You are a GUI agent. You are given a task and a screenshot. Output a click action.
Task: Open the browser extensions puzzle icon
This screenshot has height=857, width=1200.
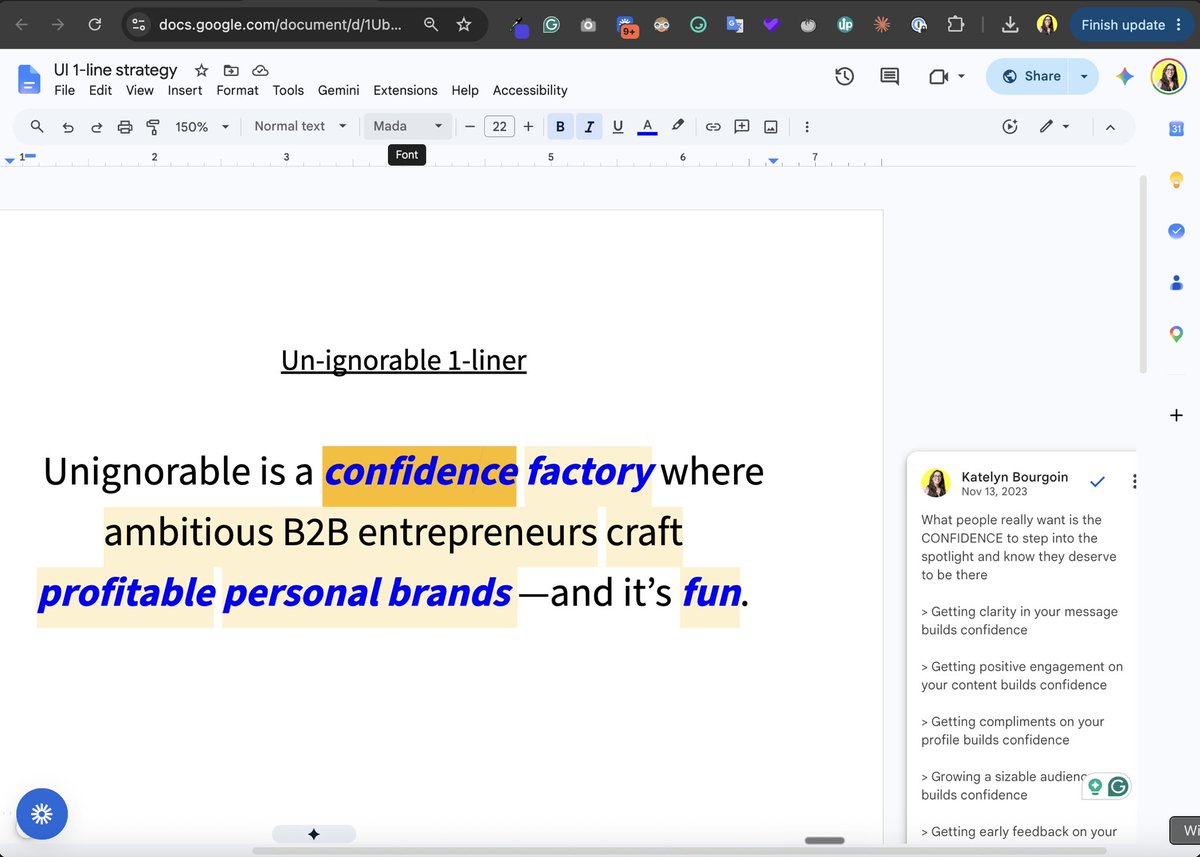pyautogui.click(x=955, y=24)
